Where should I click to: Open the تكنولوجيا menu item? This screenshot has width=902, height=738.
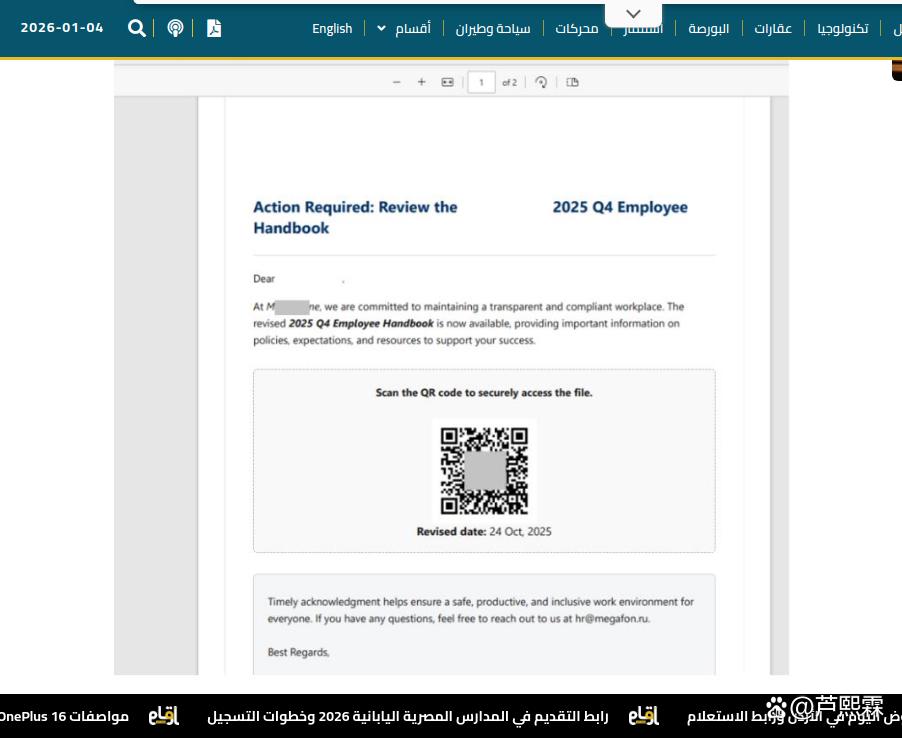(x=843, y=28)
